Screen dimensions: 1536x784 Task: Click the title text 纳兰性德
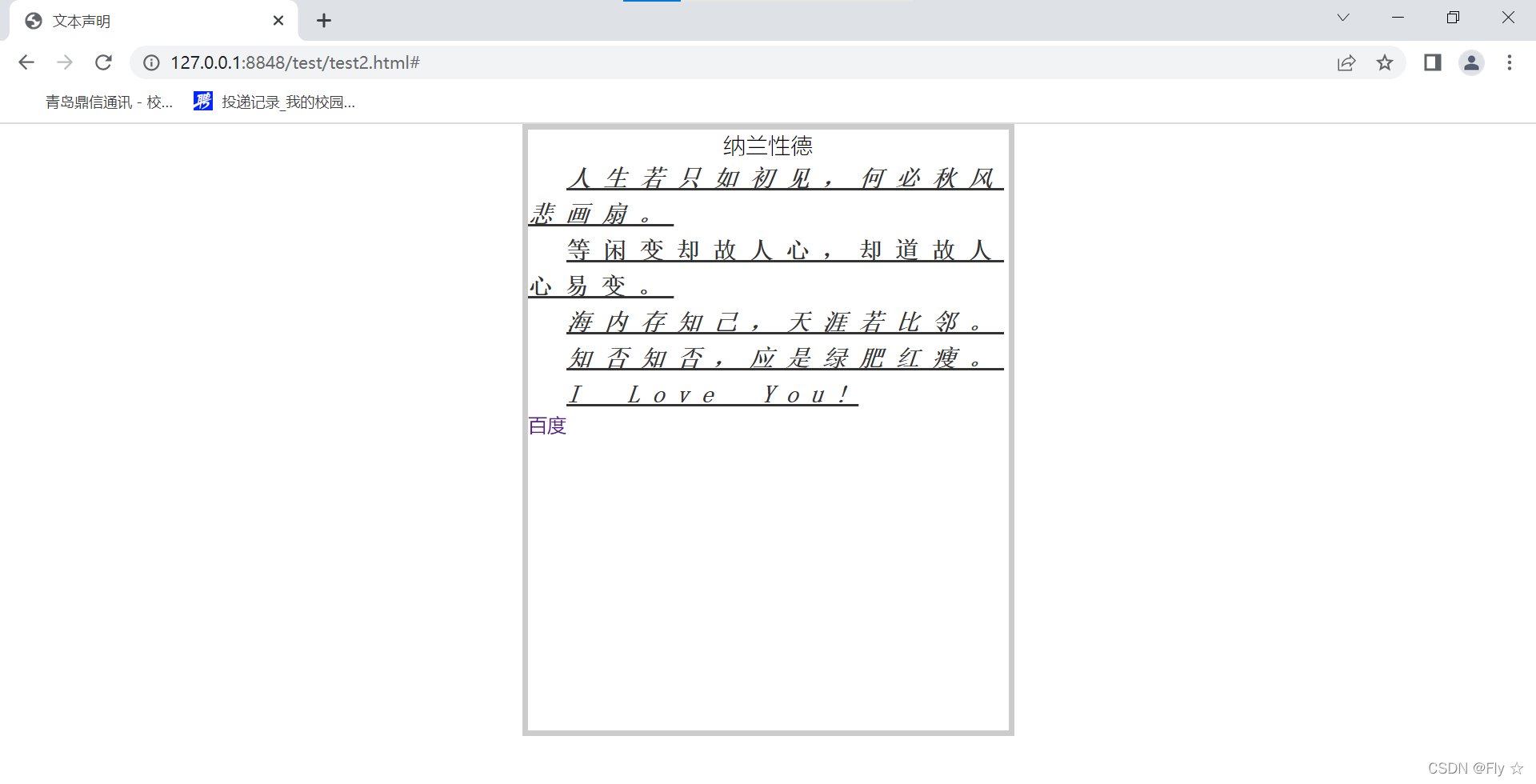point(768,146)
